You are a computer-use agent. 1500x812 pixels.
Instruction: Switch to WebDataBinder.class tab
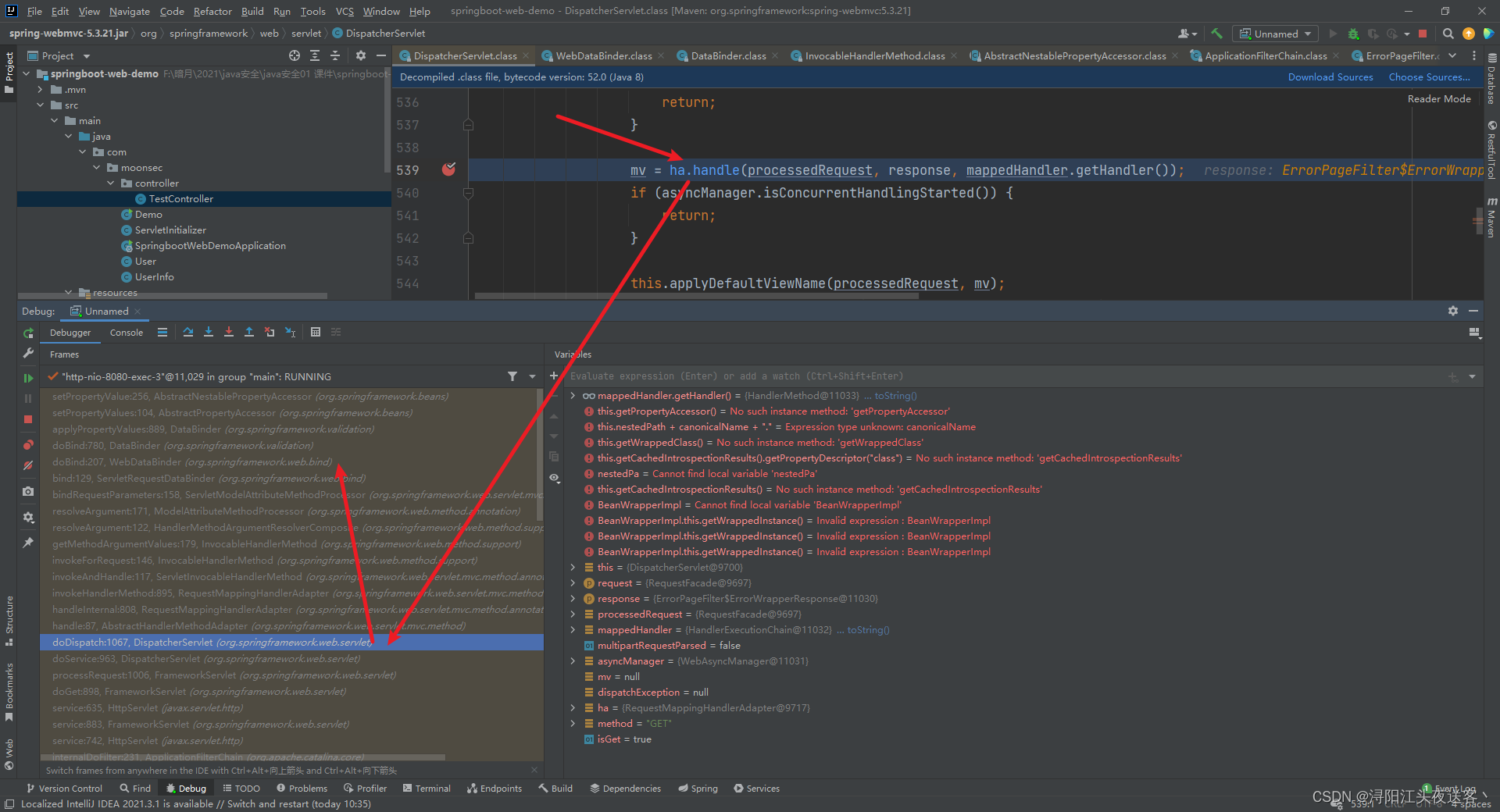[x=603, y=55]
